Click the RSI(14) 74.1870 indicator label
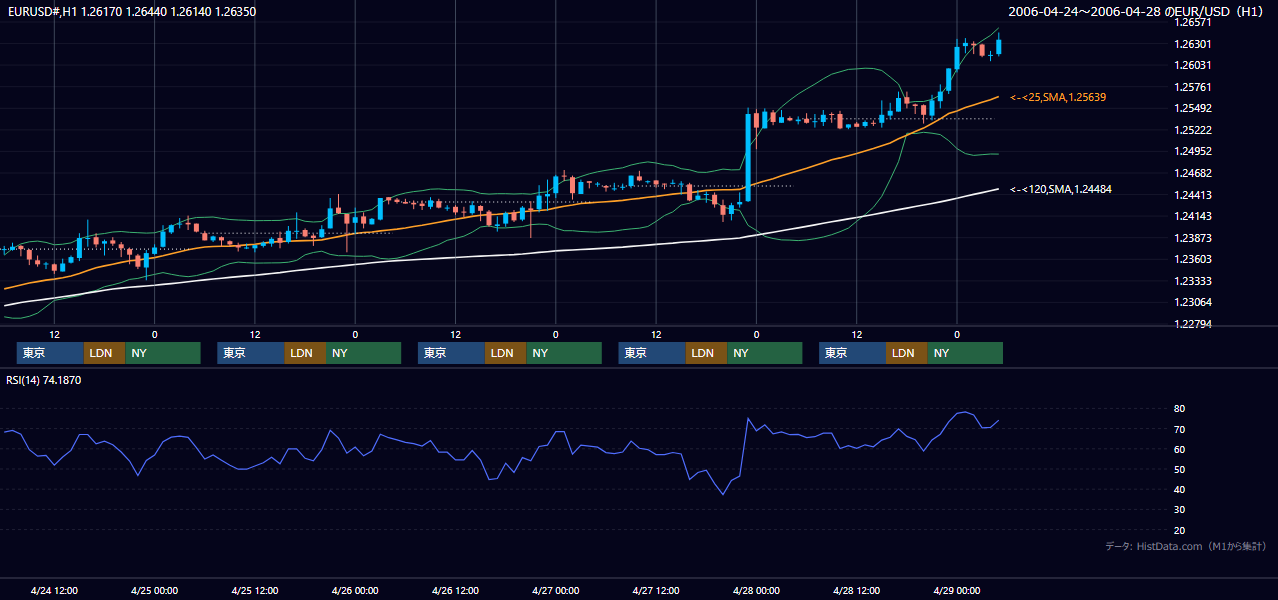Image resolution: width=1278 pixels, height=600 pixels. 44,380
